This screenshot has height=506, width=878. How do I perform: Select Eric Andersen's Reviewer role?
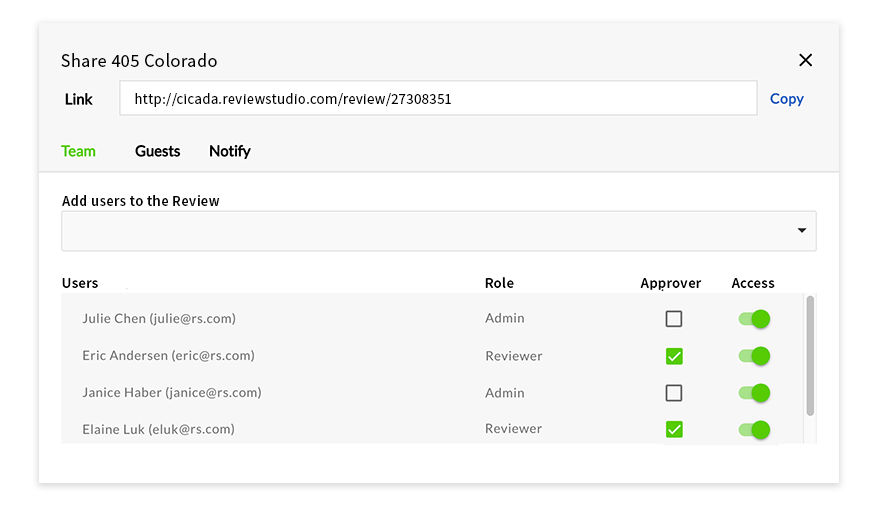[514, 355]
